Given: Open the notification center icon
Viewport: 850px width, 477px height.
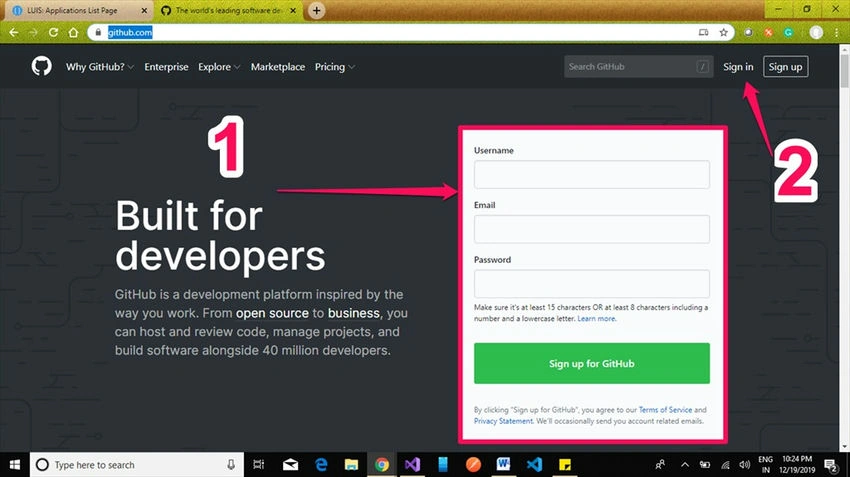Looking at the screenshot, I should pyautogui.click(x=830, y=465).
